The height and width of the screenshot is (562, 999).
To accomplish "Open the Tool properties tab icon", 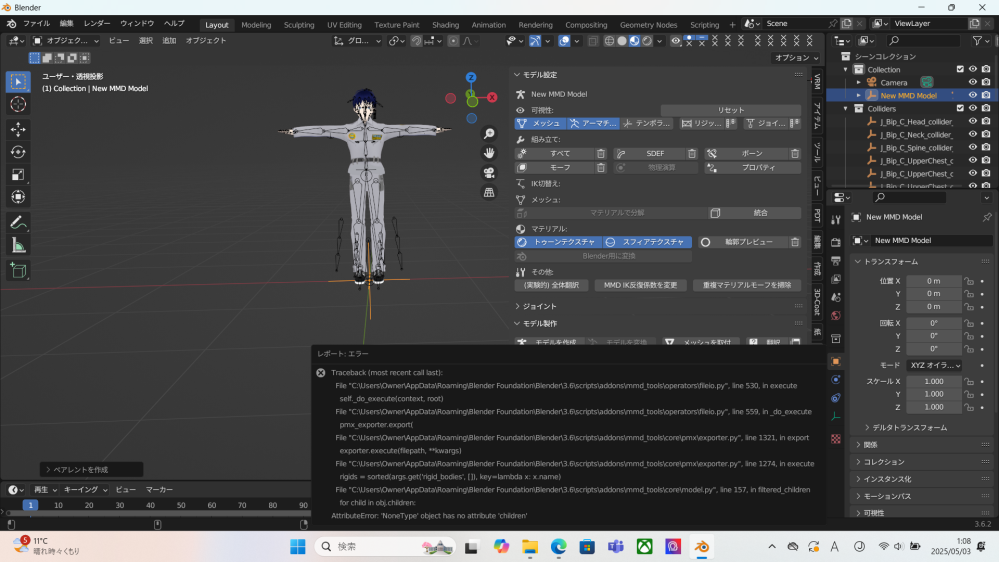I will point(836,220).
